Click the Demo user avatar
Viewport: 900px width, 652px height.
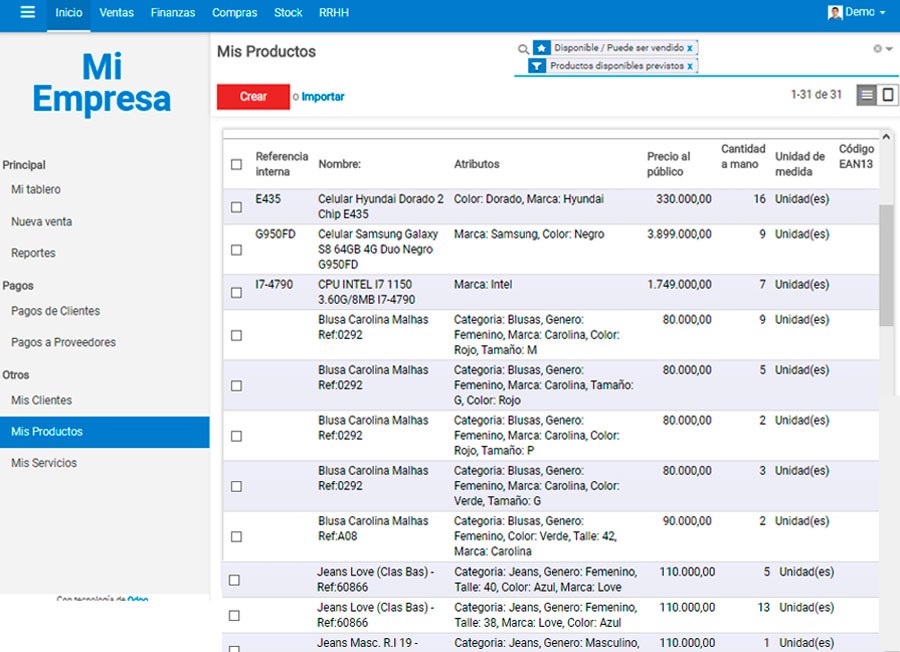[x=835, y=12]
